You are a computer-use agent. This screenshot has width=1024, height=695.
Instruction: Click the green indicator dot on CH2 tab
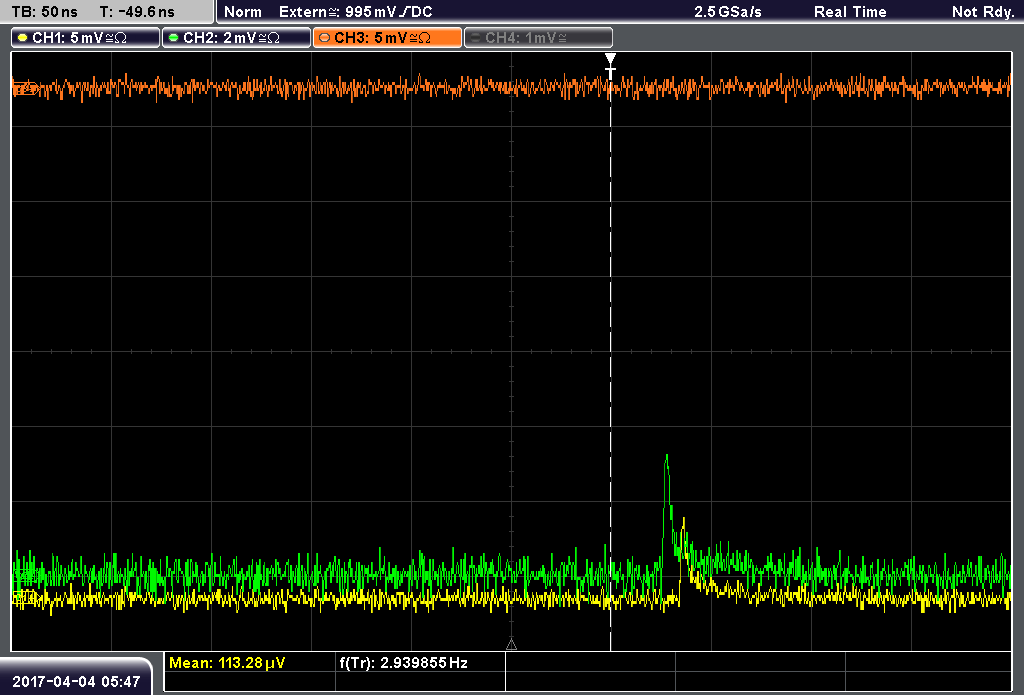174,38
